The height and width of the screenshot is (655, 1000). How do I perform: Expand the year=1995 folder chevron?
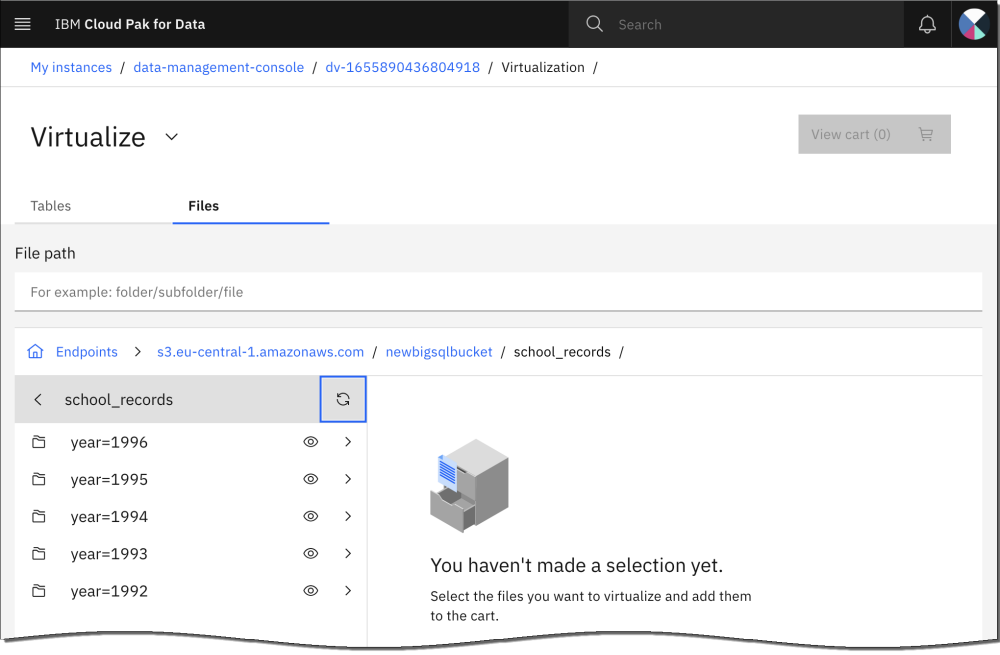click(x=348, y=479)
